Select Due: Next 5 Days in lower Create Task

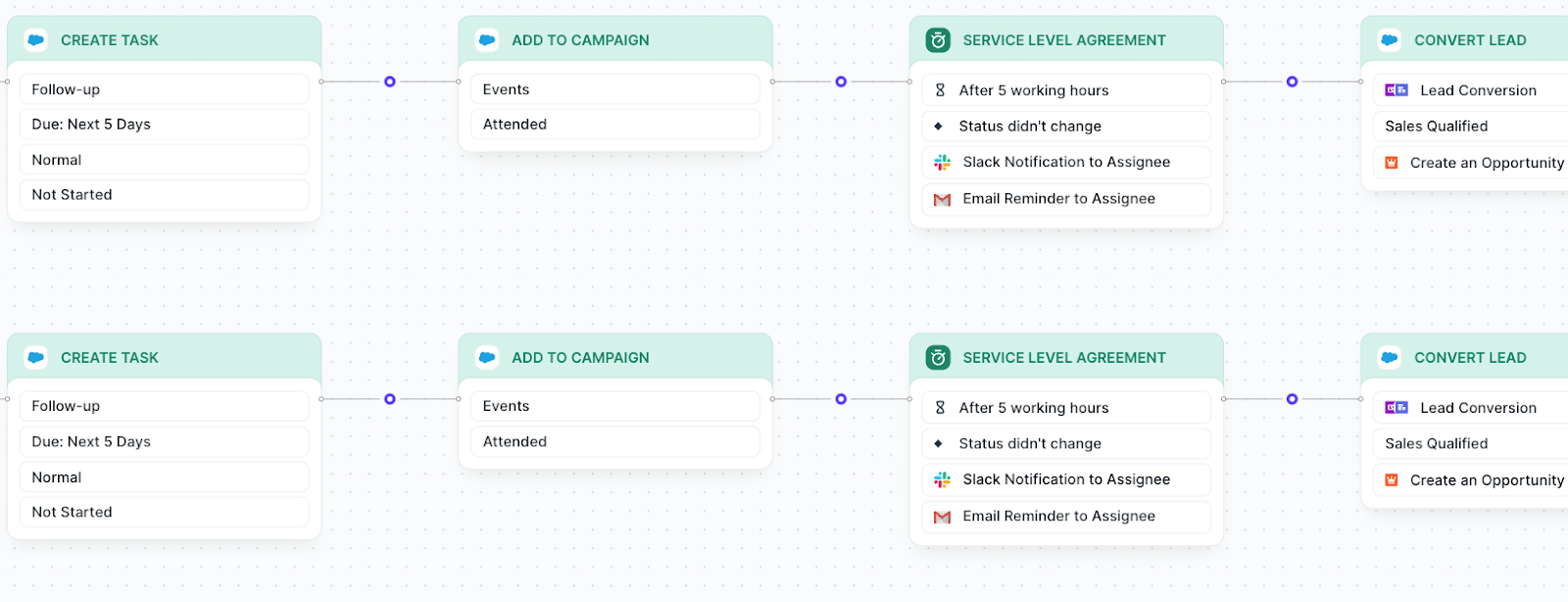click(x=165, y=442)
